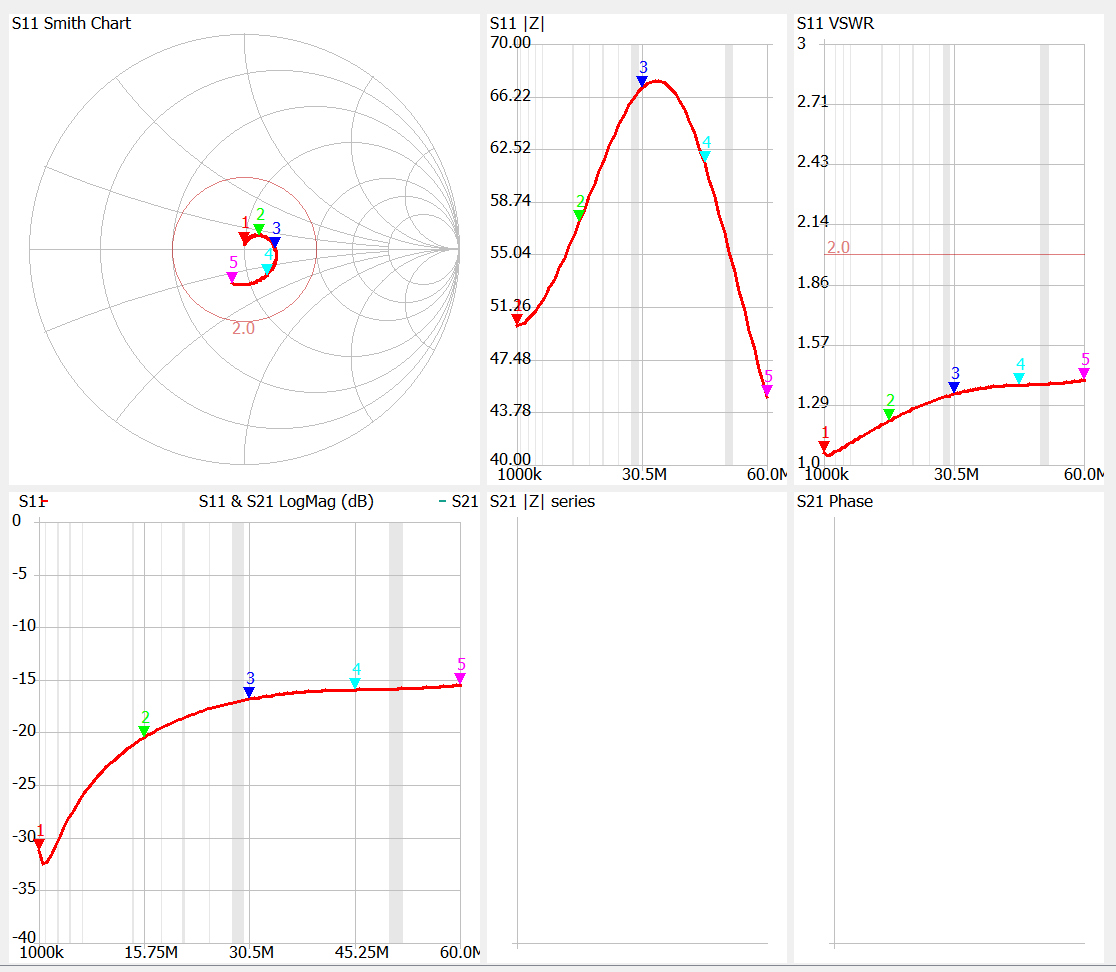Click blue marker 3 on the Smith chart

pyautogui.click(x=275, y=242)
